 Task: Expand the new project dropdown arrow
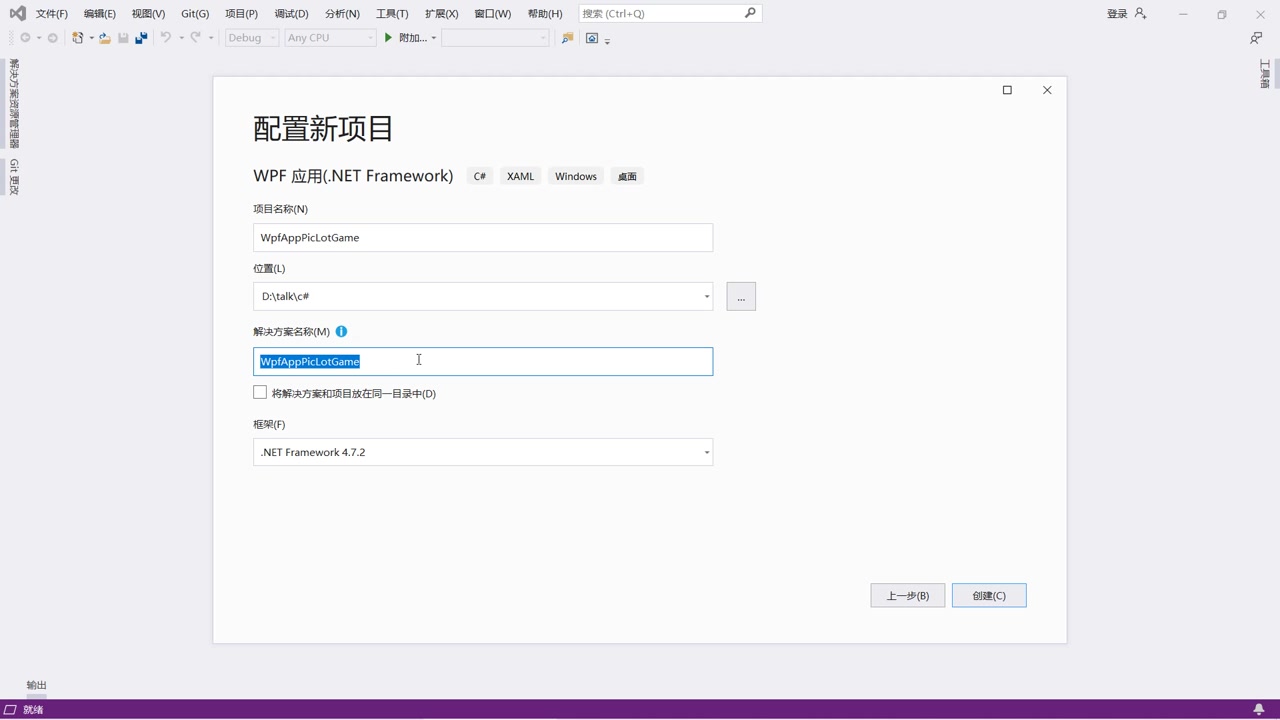(91, 38)
